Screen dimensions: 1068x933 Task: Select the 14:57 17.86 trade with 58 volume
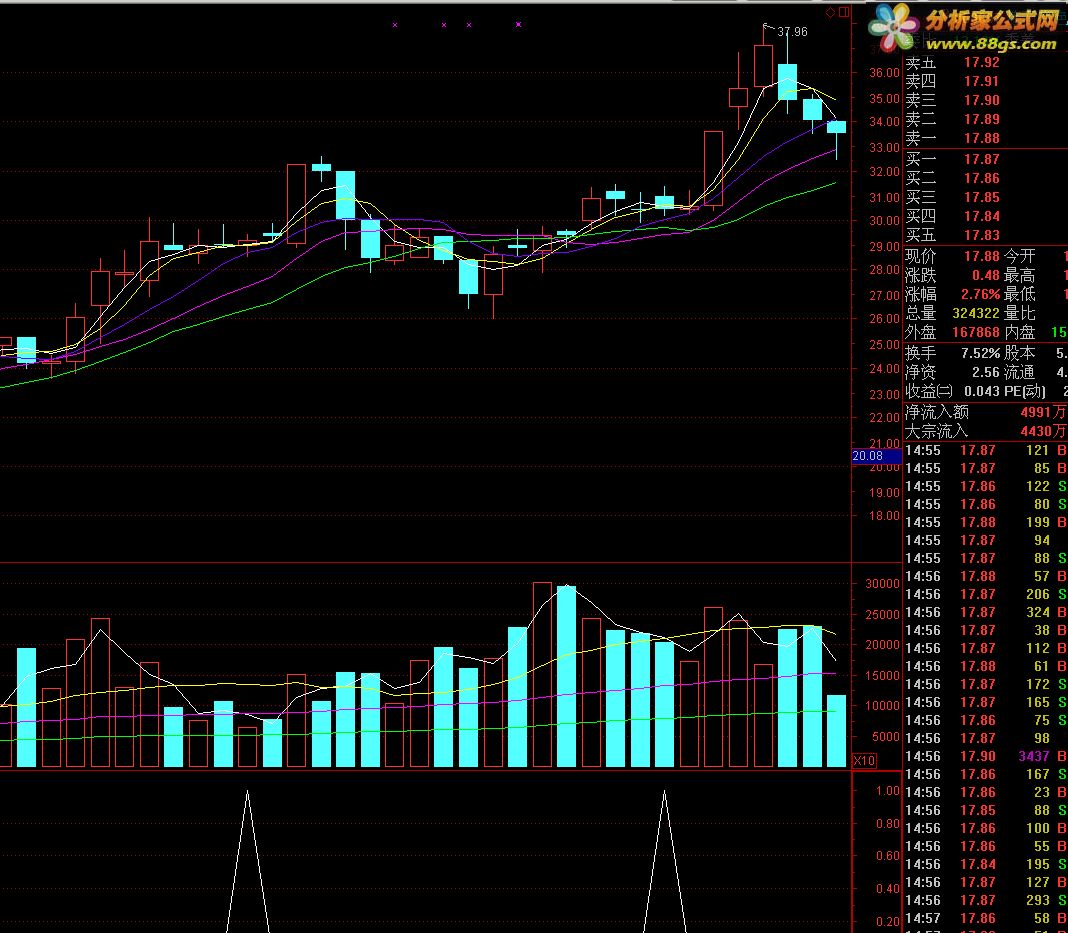point(985,919)
